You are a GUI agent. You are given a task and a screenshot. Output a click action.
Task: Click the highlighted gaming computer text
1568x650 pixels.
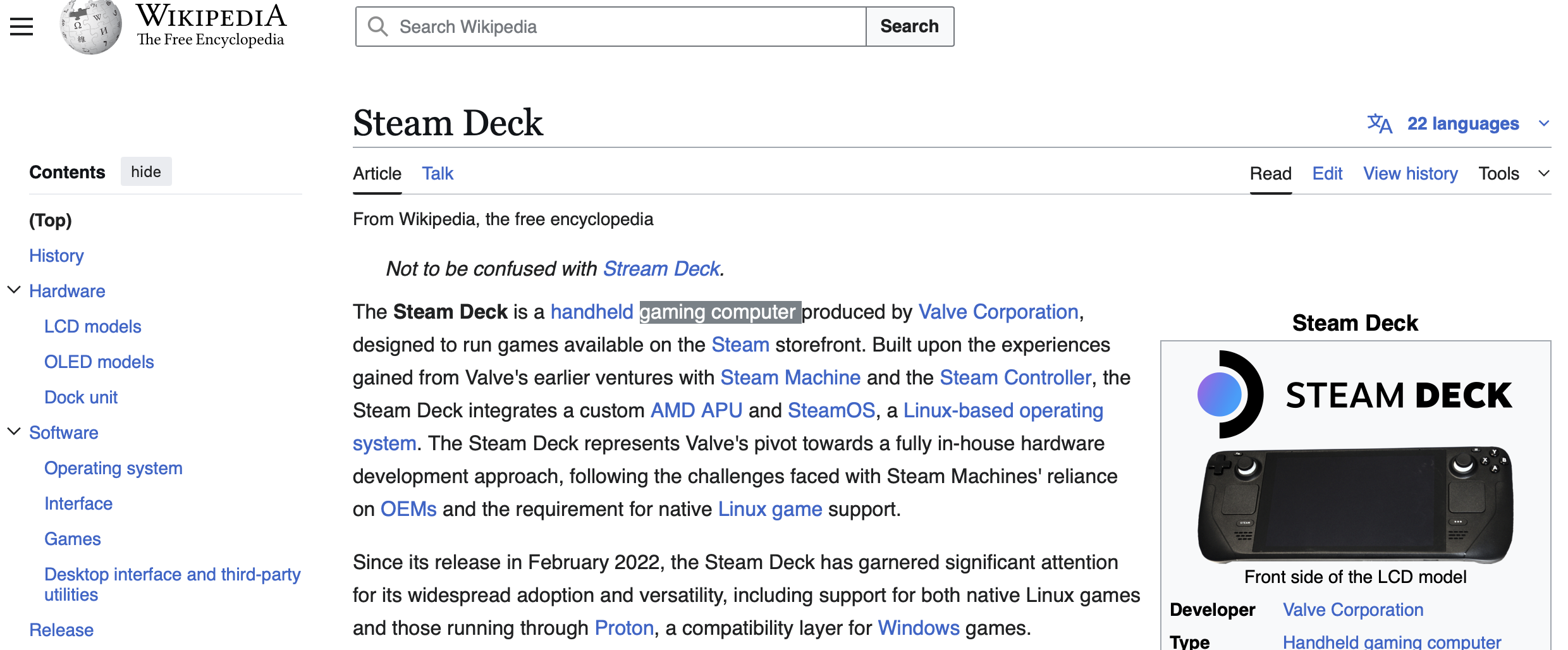[720, 312]
